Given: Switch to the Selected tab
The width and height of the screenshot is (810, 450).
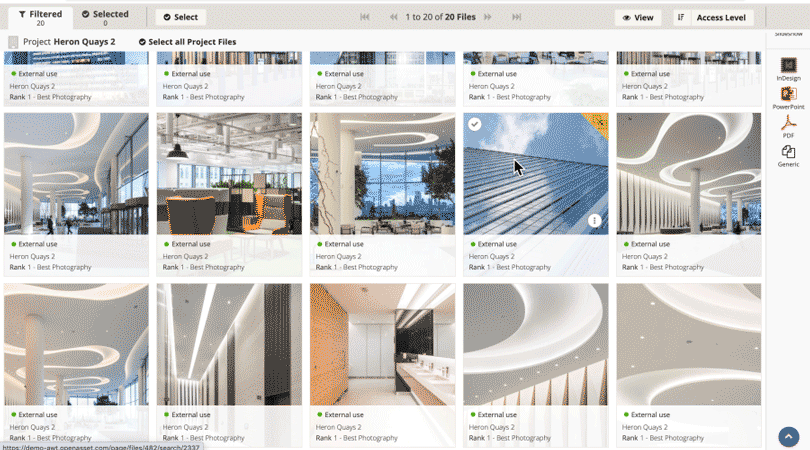Looking at the screenshot, I should tap(105, 18).
